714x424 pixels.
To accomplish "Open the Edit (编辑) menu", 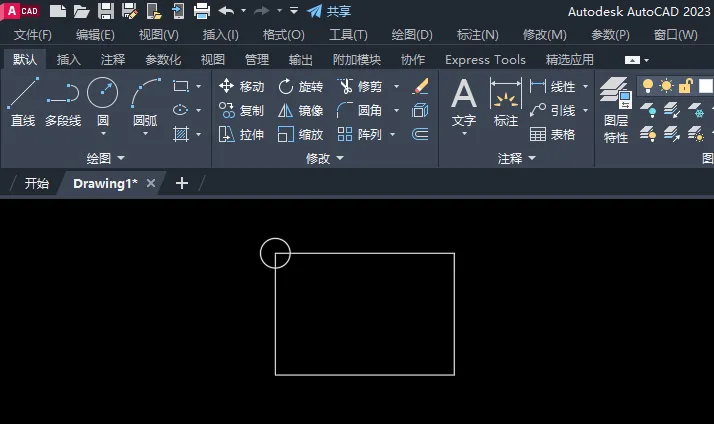I will [95, 35].
